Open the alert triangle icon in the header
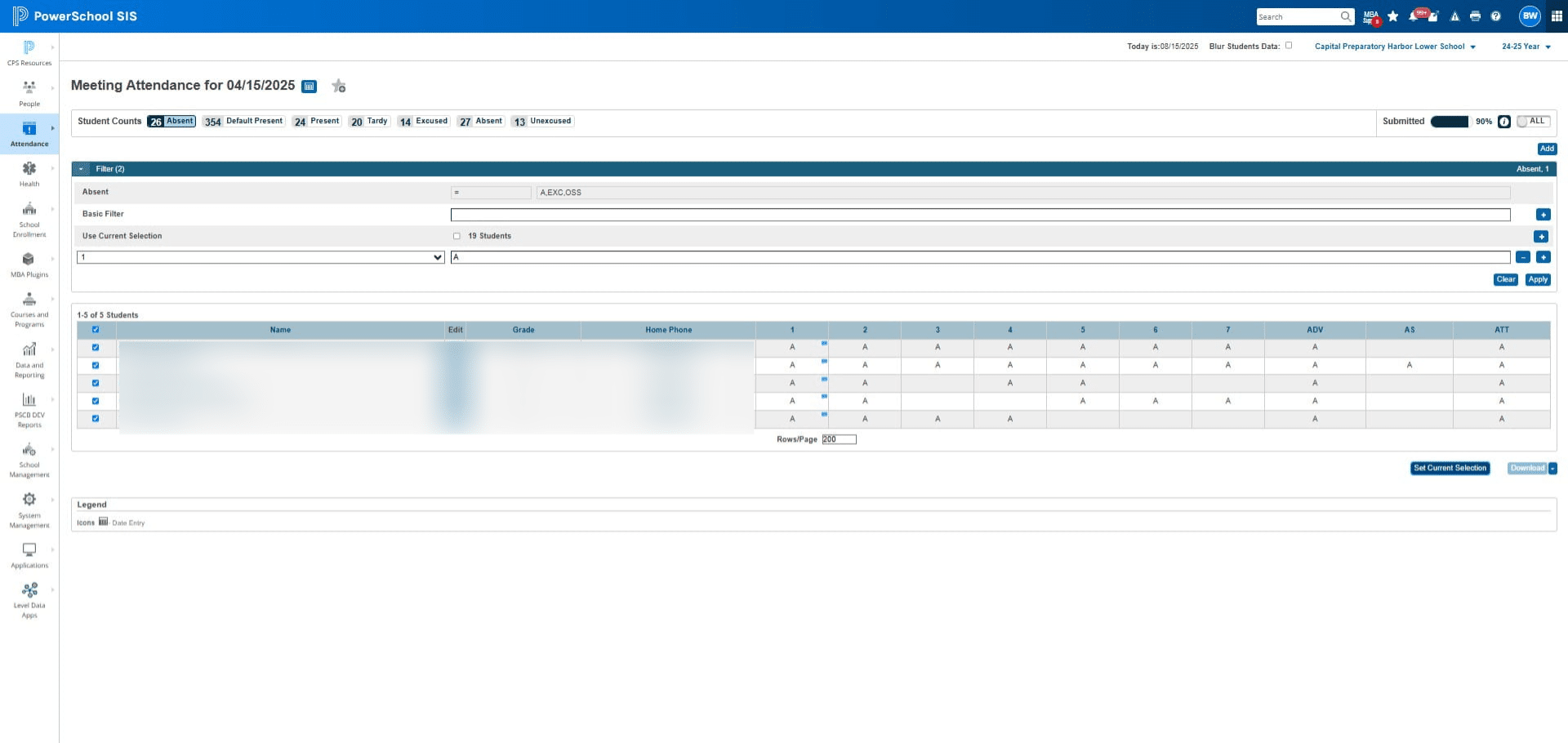 pyautogui.click(x=1454, y=16)
